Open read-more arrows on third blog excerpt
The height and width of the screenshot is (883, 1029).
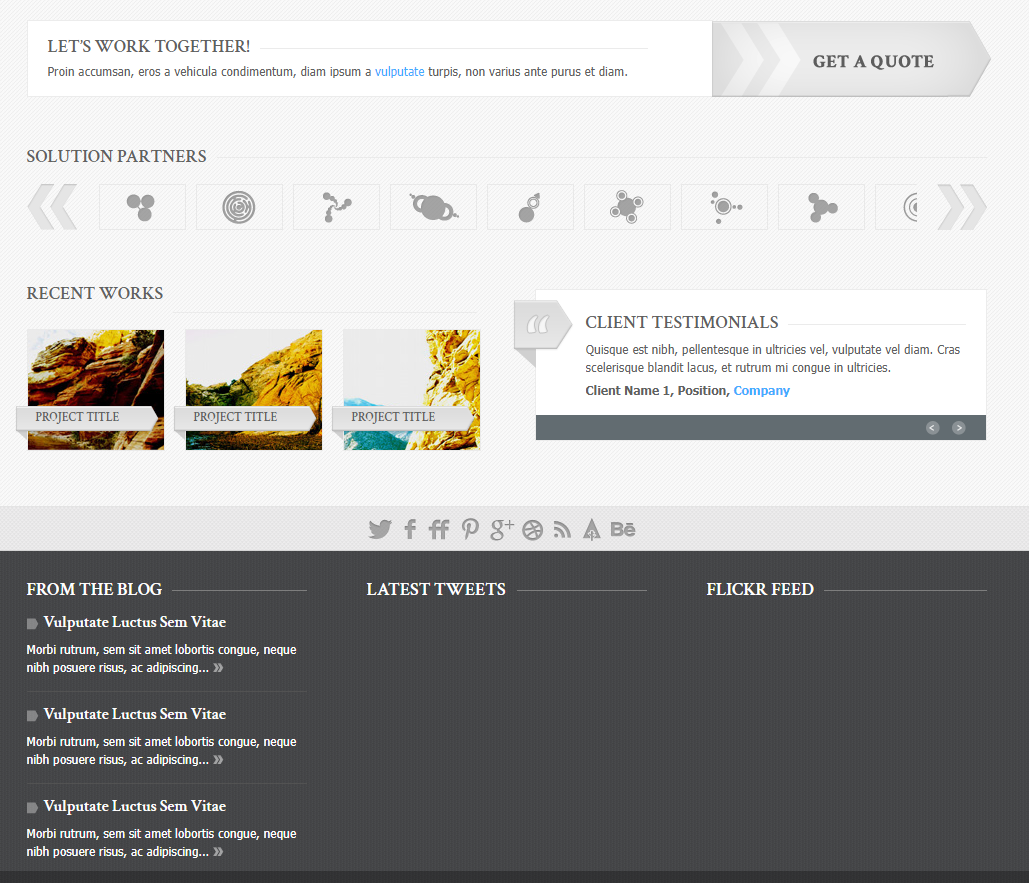(x=219, y=852)
